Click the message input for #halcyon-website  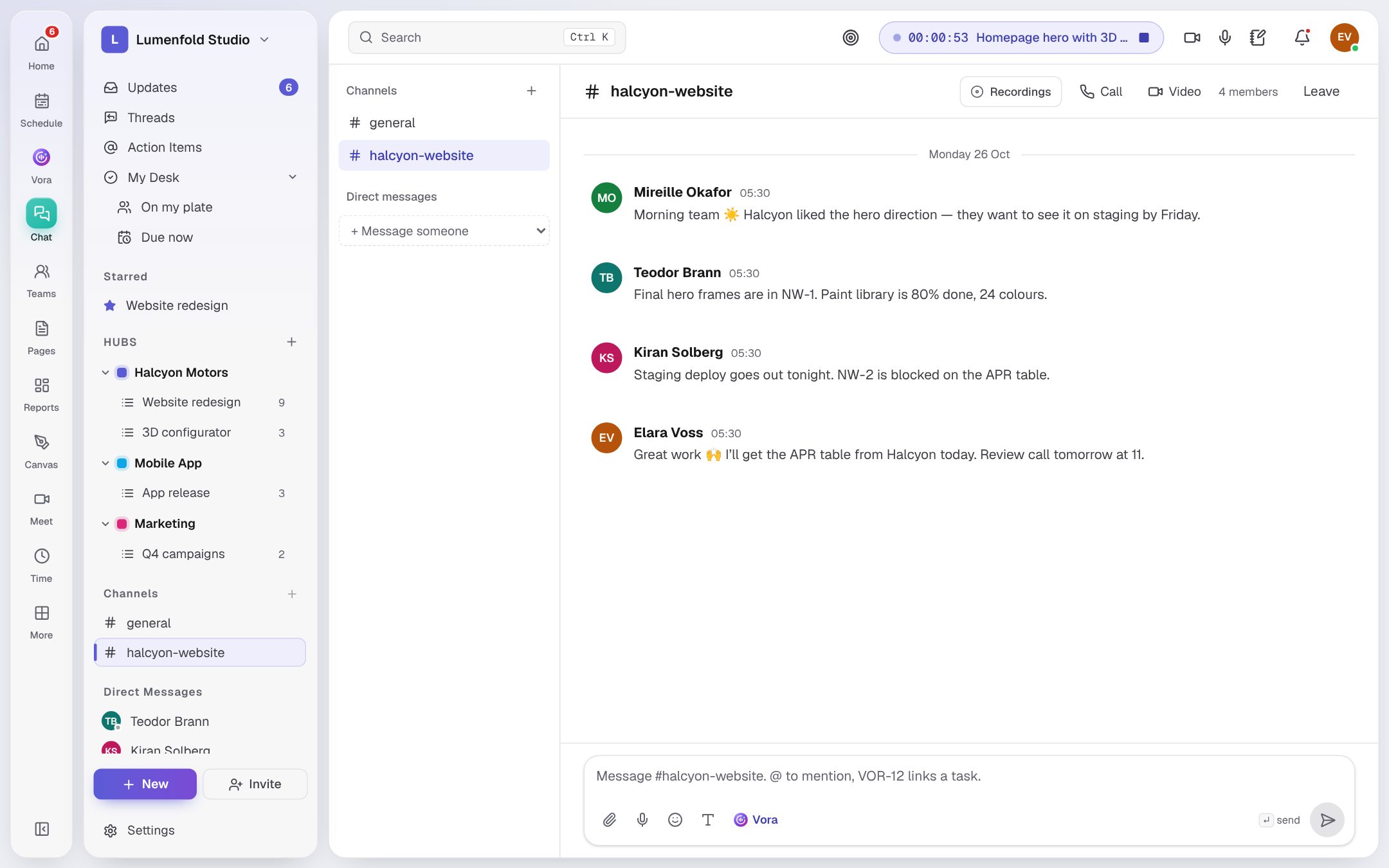pos(969,776)
